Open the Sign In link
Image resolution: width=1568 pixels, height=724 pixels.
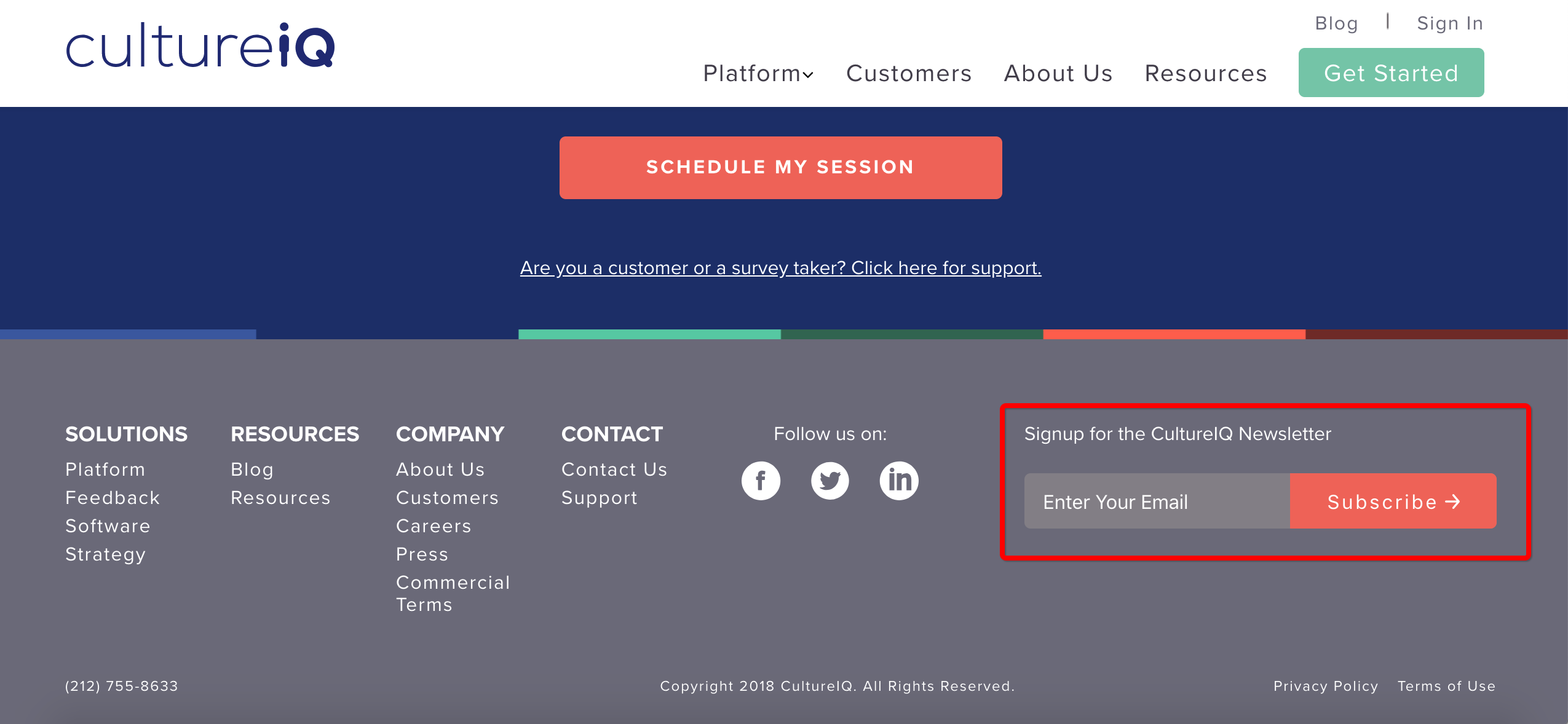tap(1450, 23)
